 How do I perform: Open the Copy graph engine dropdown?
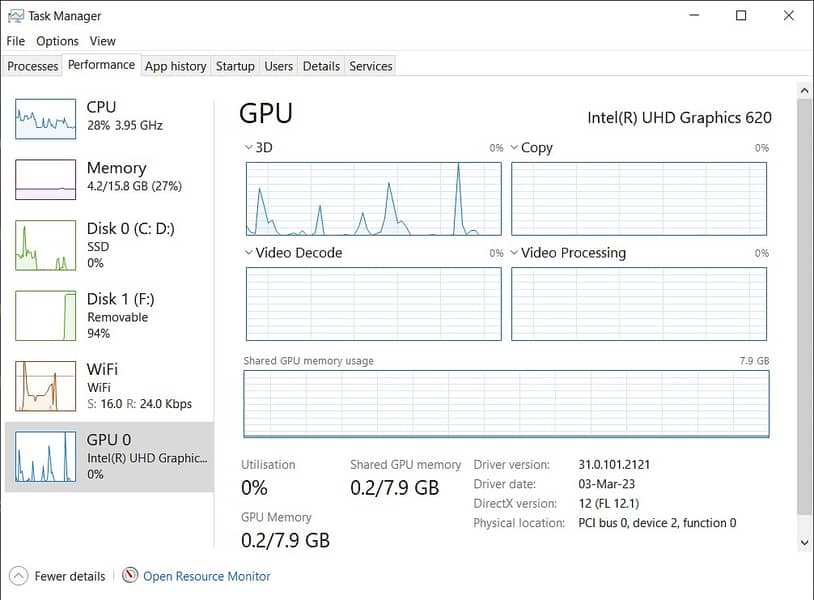pyautogui.click(x=515, y=148)
